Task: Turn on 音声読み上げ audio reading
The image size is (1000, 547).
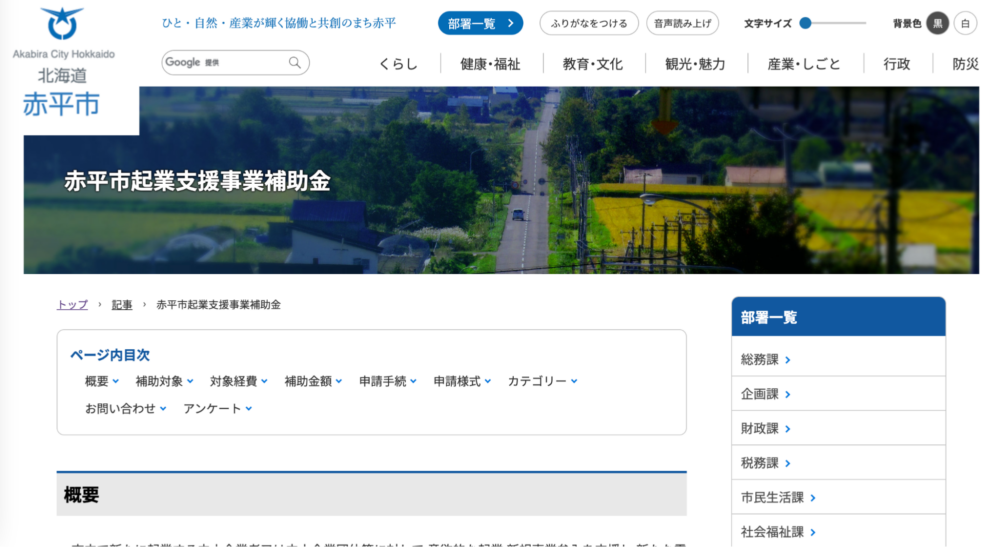Action: tap(682, 24)
